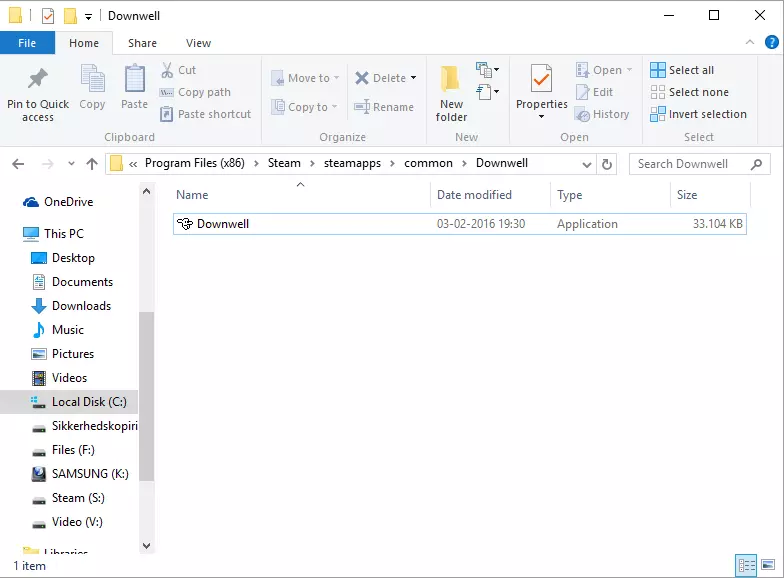Refresh the Downwell folder view
The height and width of the screenshot is (578, 784).
[x=606, y=164]
